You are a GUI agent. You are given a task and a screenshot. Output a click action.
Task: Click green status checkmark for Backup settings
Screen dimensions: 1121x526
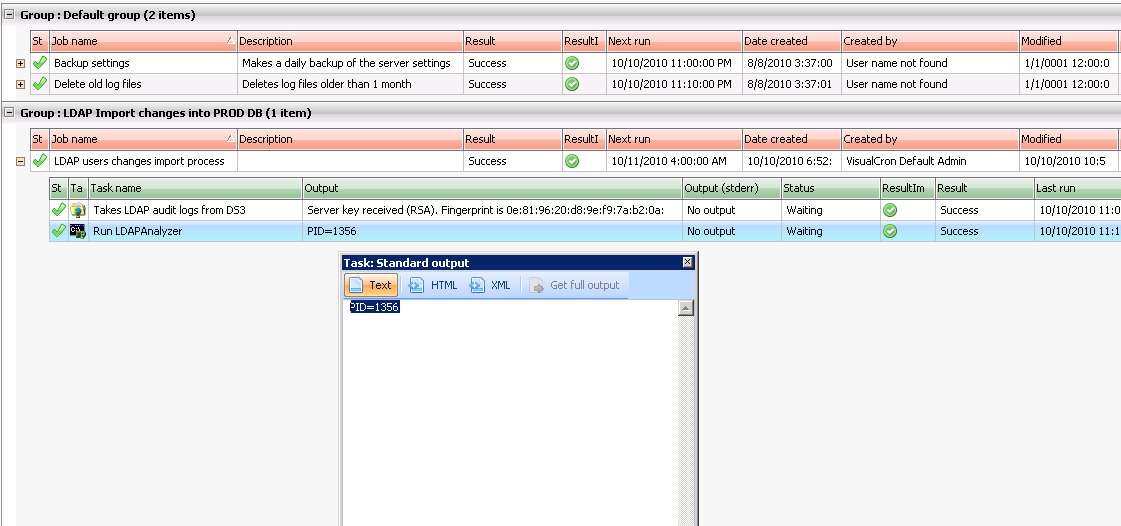(40, 63)
